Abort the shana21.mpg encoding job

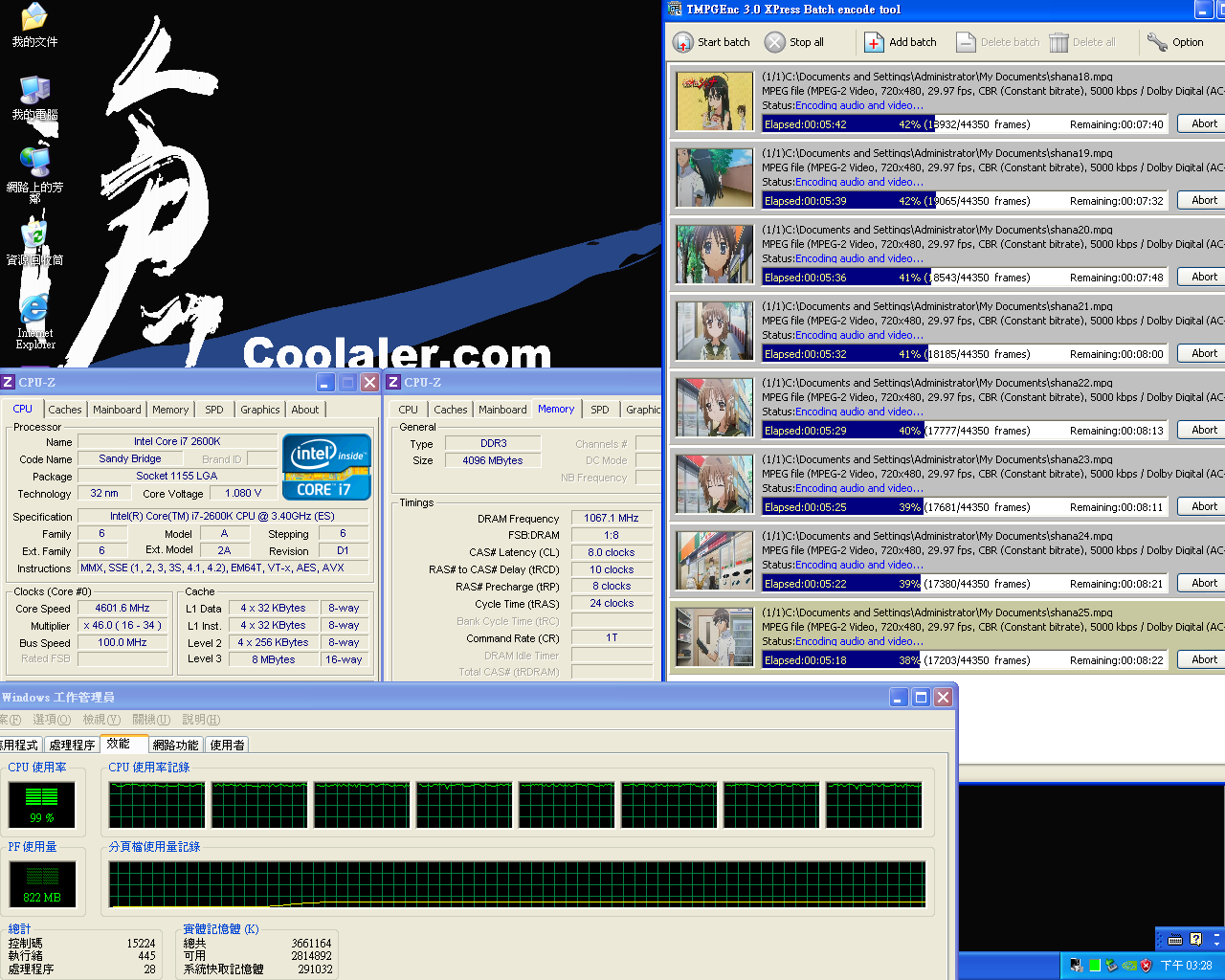click(1203, 353)
